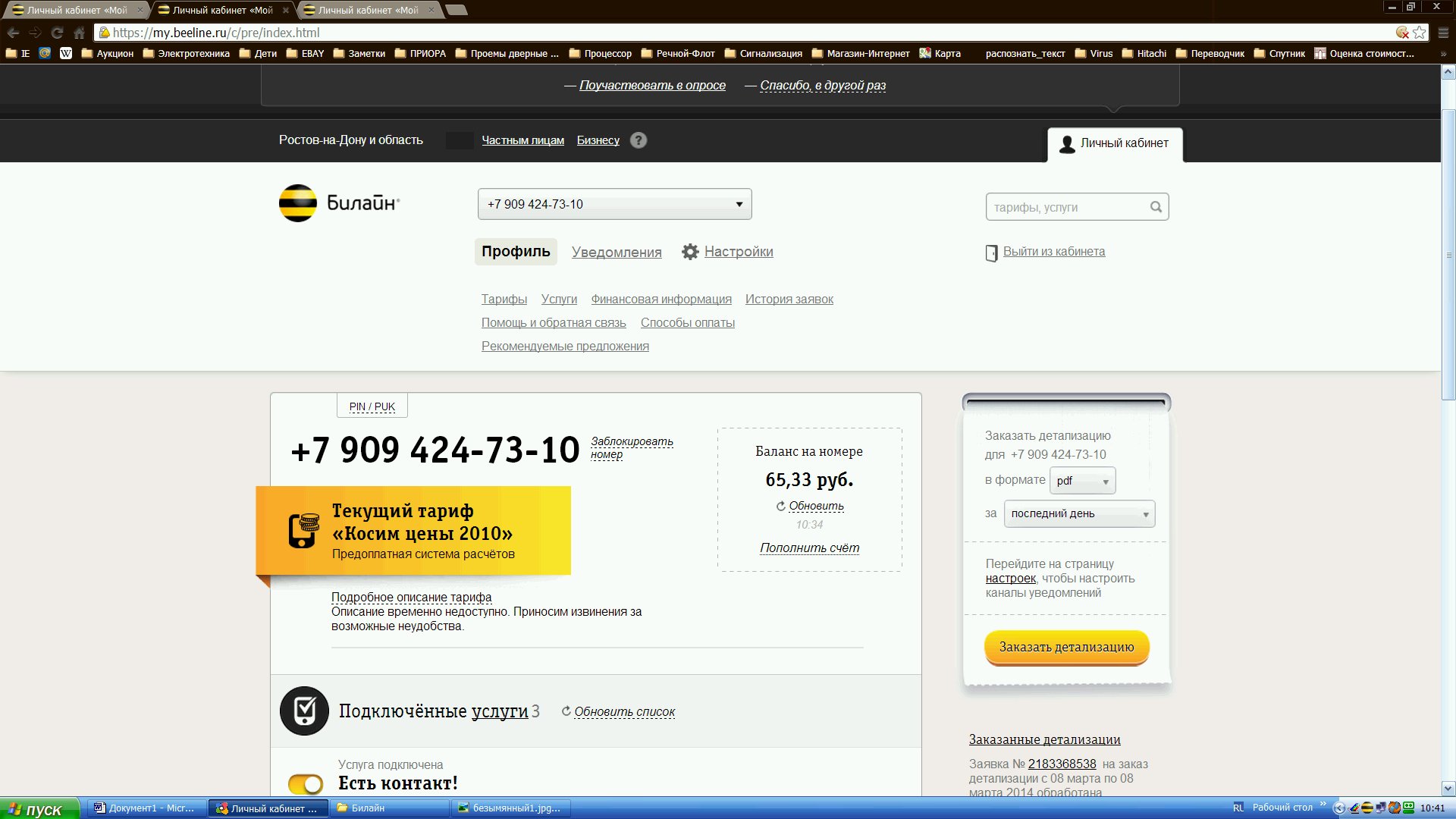This screenshot has width=1456, height=819.
Task: Open История заявок link
Action: coord(789,299)
